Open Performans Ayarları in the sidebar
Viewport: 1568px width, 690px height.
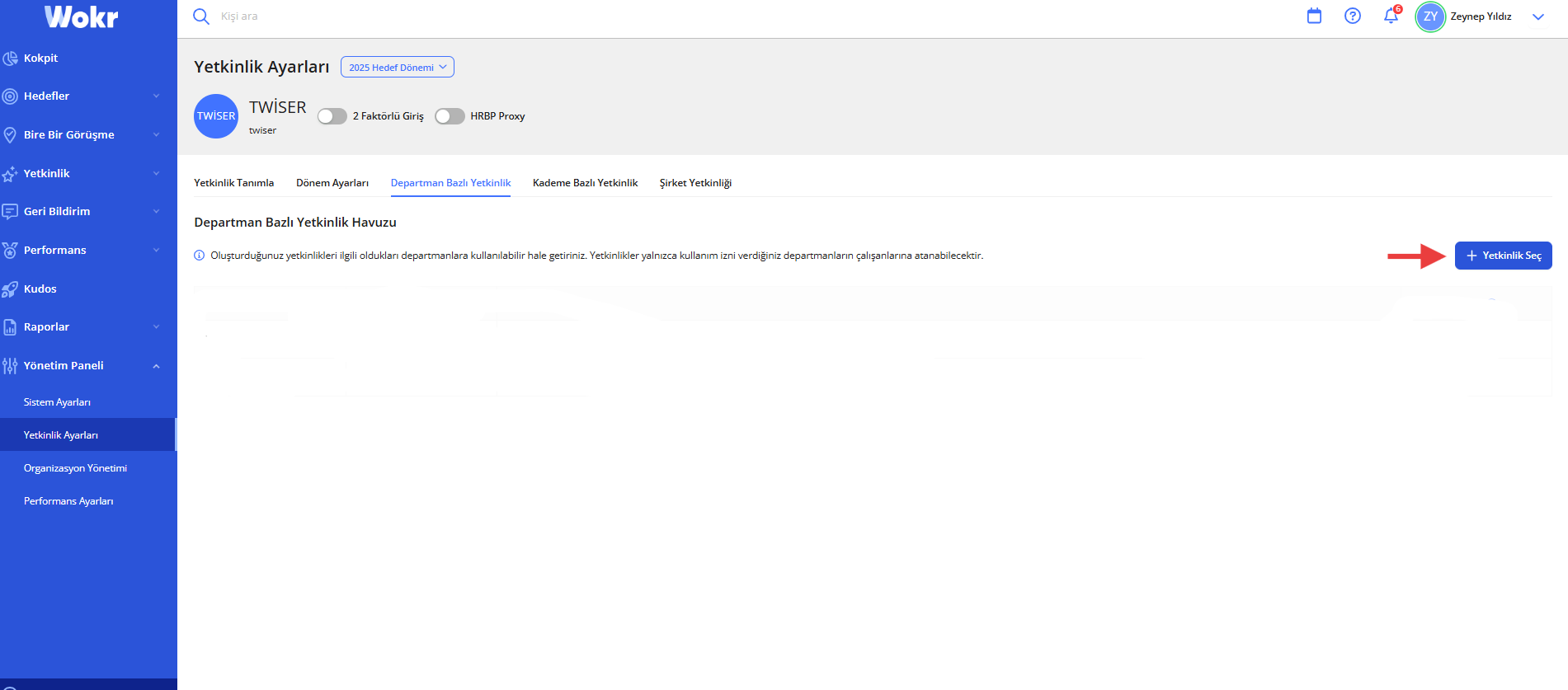click(x=68, y=501)
